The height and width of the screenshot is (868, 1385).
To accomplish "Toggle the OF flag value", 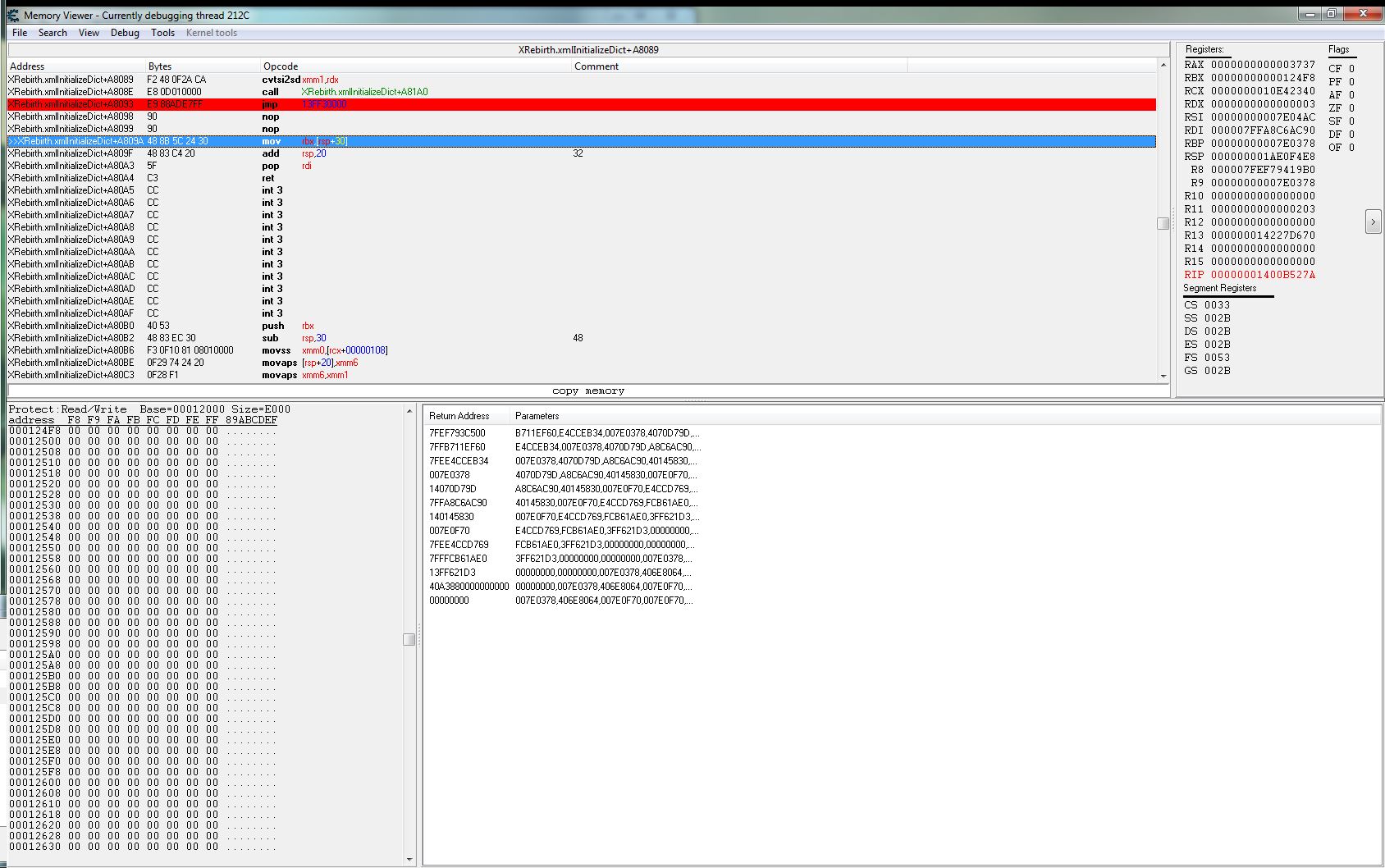I will coord(1351,148).
